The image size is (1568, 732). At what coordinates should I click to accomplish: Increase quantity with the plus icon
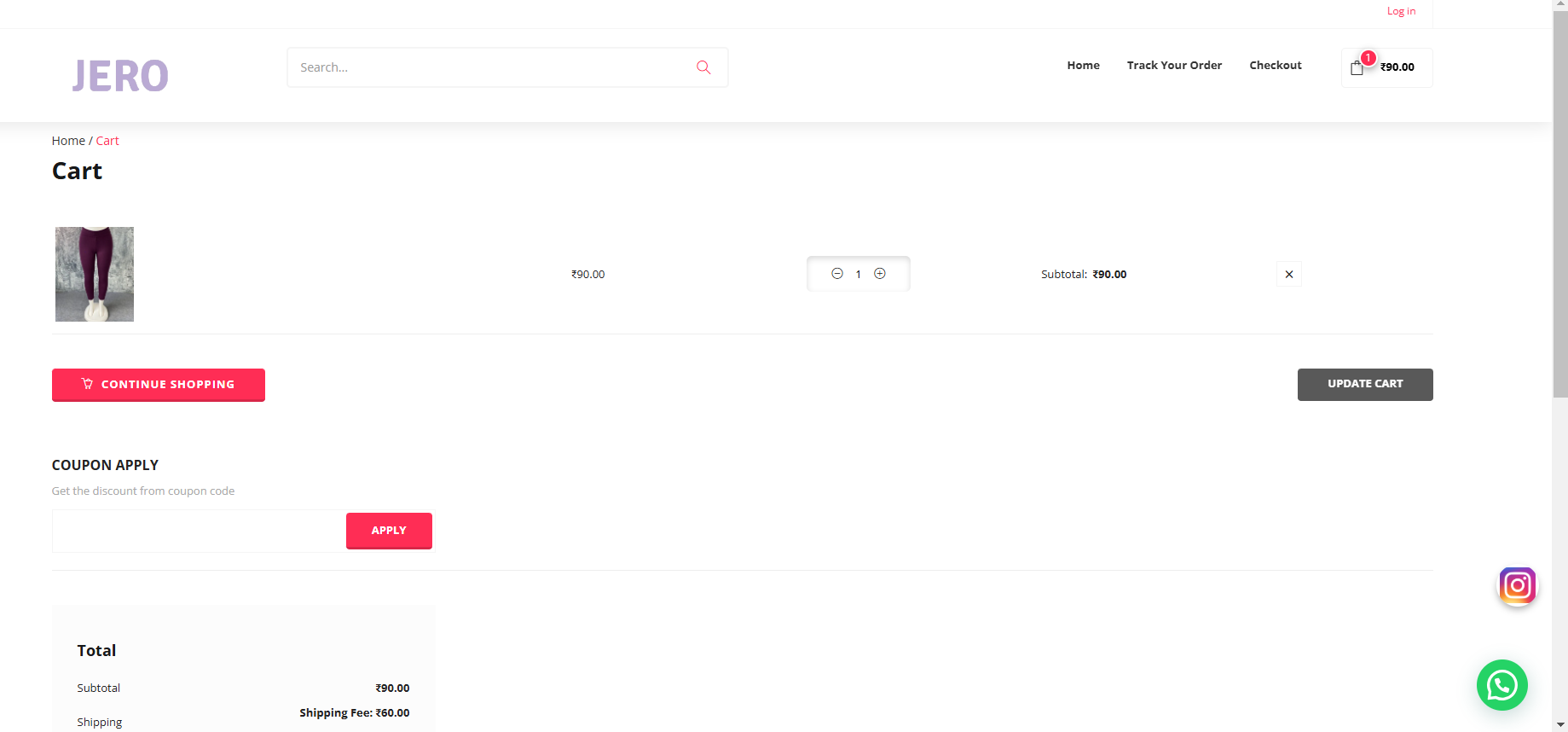click(880, 274)
